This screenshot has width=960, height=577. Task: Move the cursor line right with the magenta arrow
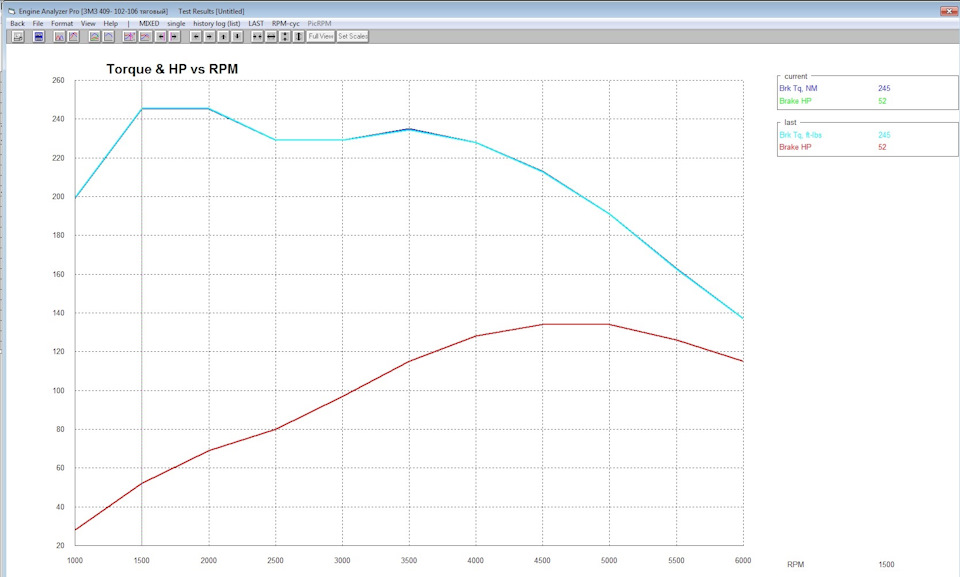pyautogui.click(x=174, y=37)
